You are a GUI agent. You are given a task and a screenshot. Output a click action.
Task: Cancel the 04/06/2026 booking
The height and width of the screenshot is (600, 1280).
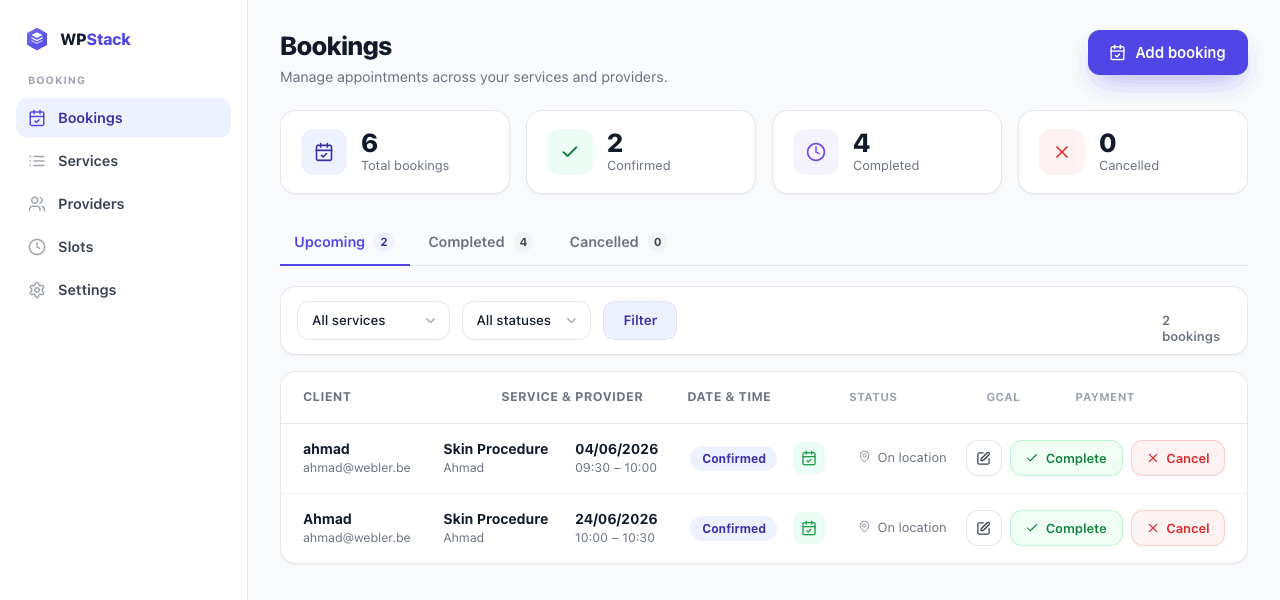coord(1178,458)
